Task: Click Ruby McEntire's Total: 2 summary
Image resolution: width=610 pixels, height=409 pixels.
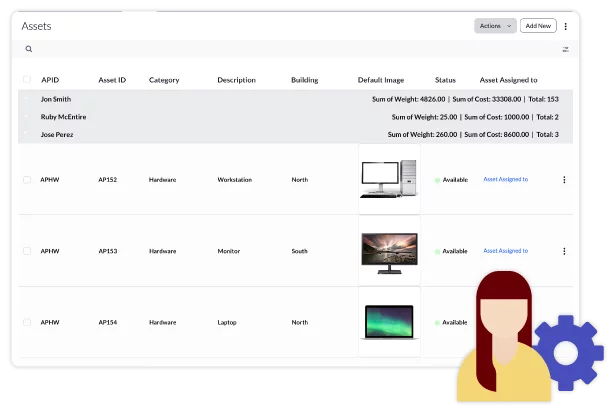Action: [547, 117]
